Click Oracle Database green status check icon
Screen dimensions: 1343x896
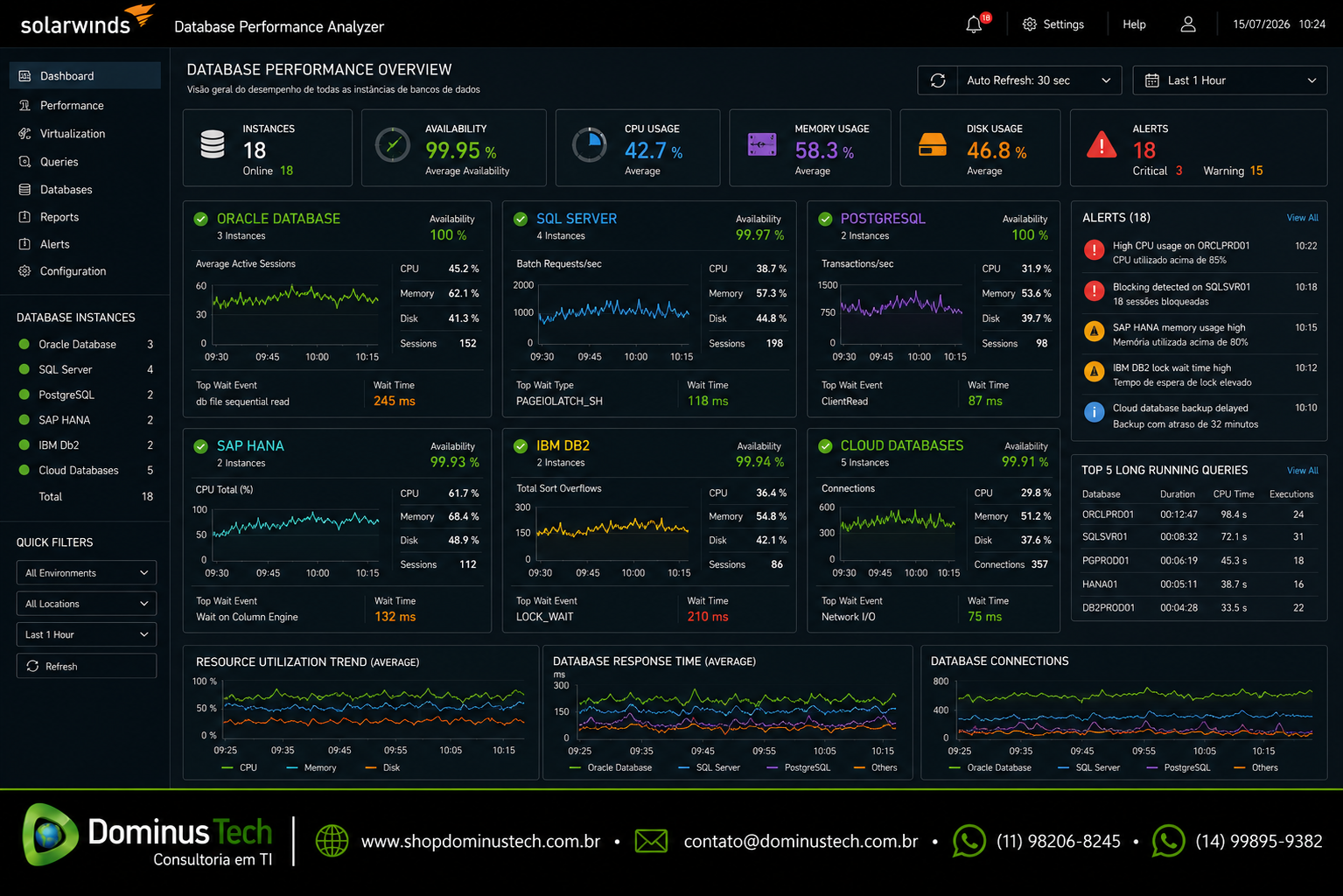pos(200,219)
